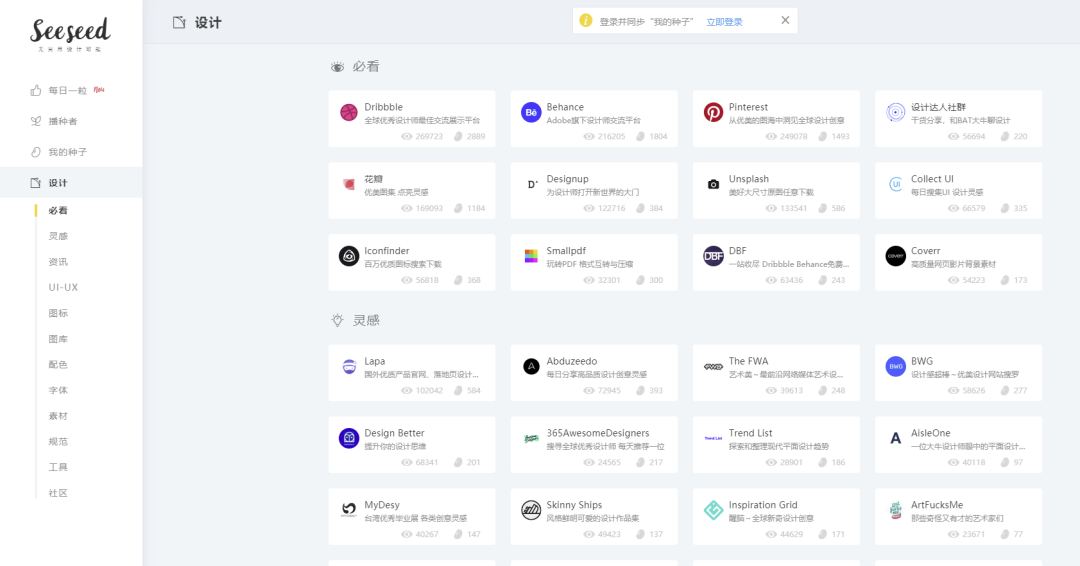This screenshot has width=1080, height=566.
Task: Click the 灵感 section heading
Action: click(366, 320)
